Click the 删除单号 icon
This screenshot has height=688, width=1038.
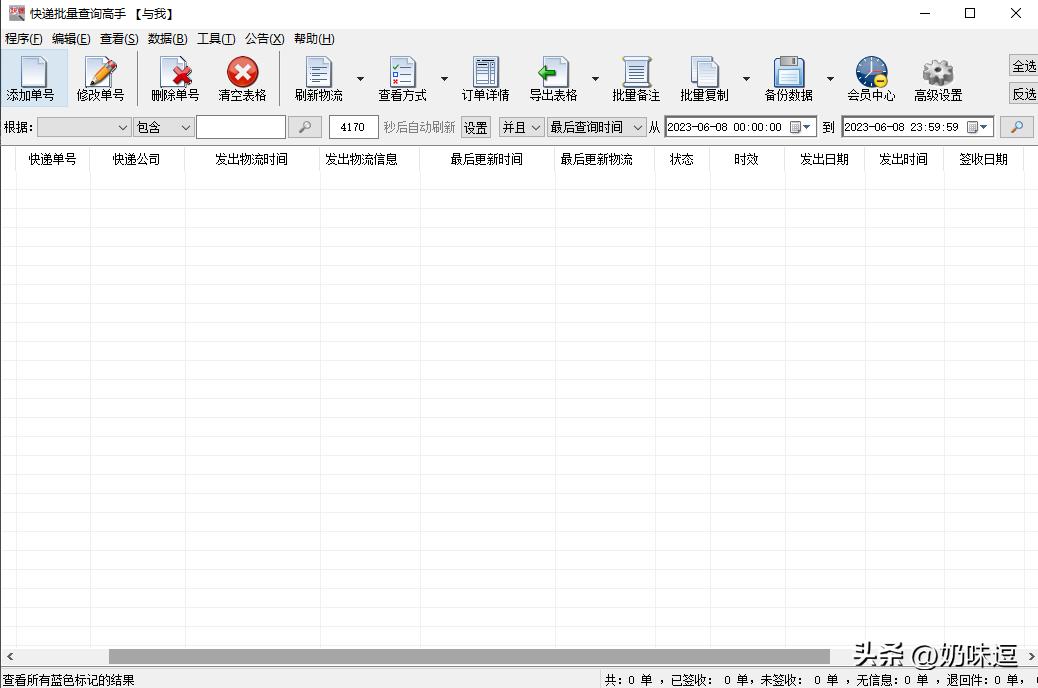pyautogui.click(x=175, y=79)
